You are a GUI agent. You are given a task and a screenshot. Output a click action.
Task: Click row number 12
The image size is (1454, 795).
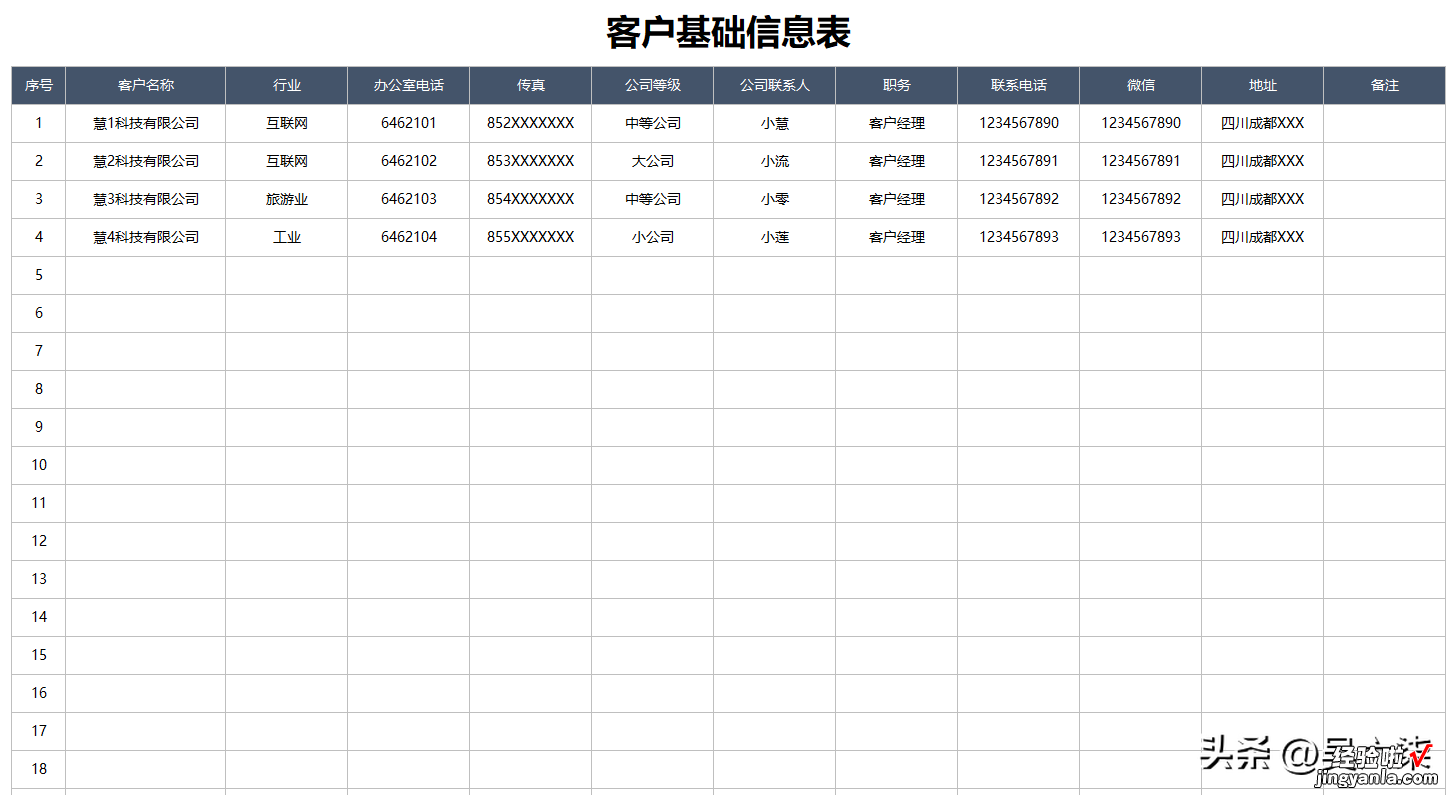coord(39,541)
